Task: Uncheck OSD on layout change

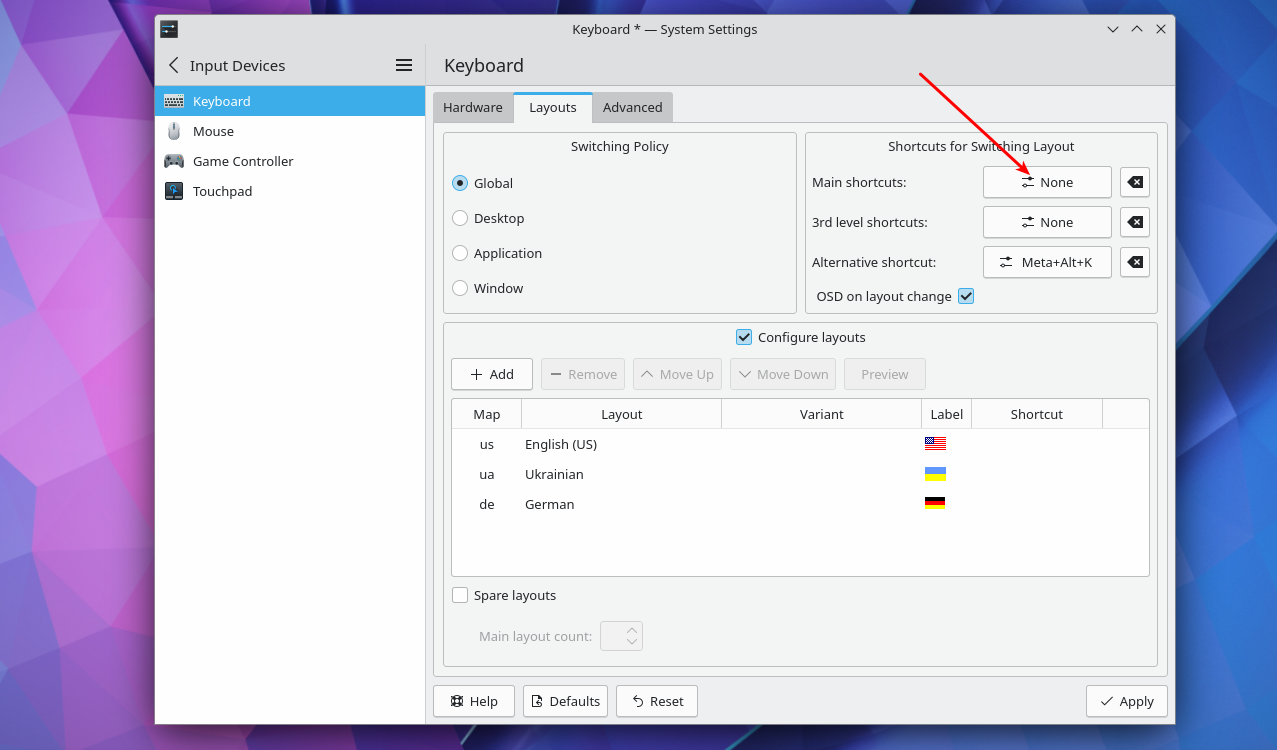Action: (x=965, y=296)
